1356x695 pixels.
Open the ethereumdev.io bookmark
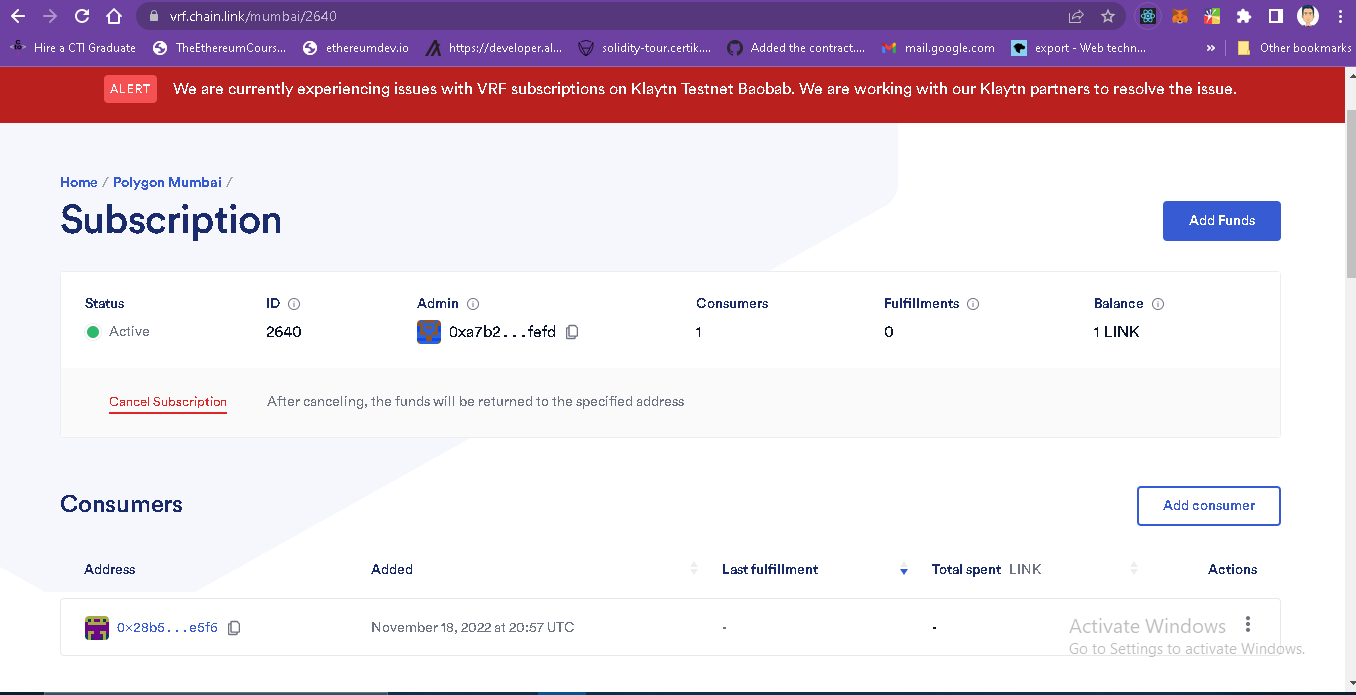[356, 47]
